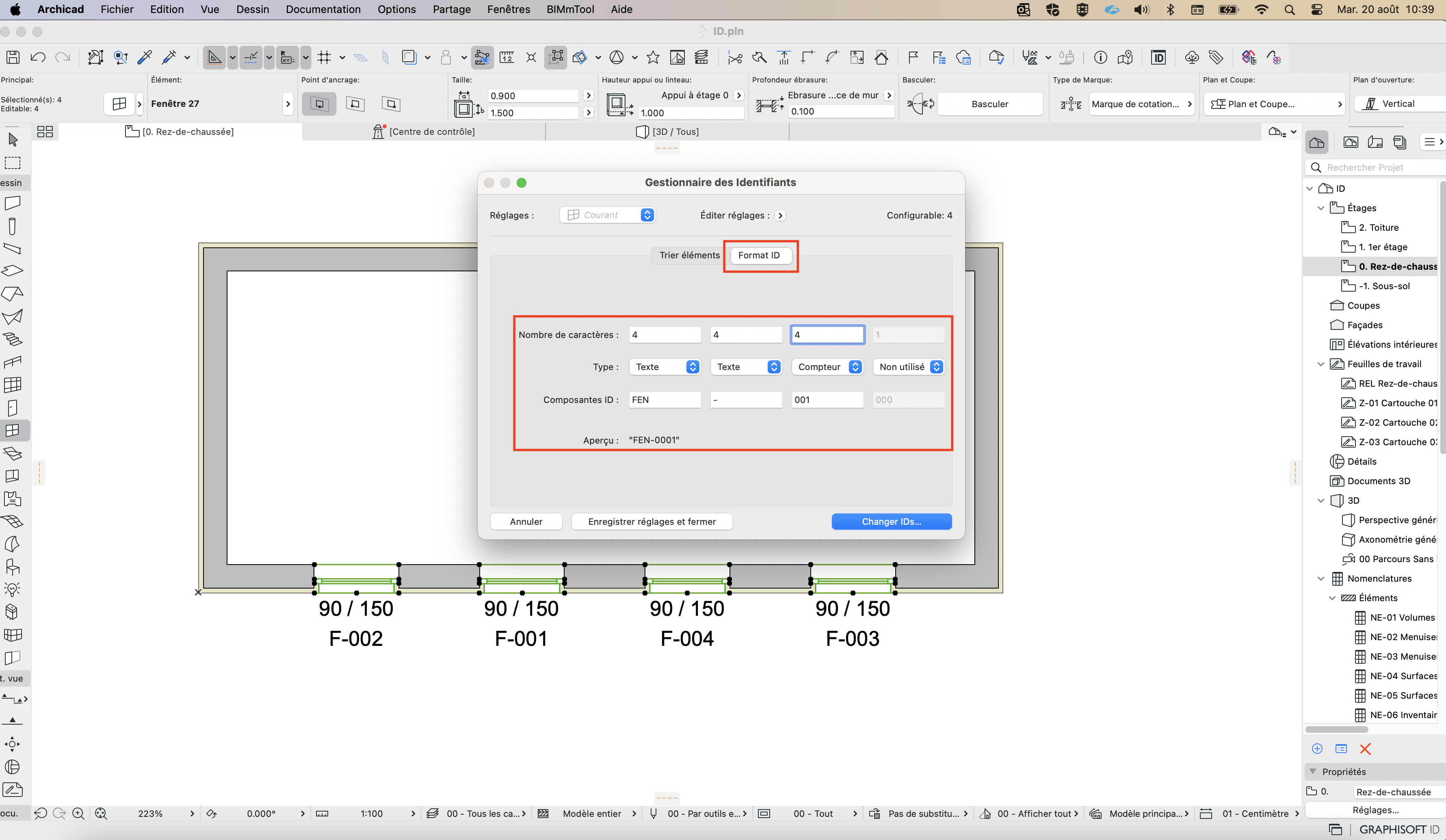Screen dimensions: 1446x840
Task: Switch to 3D / Tous tab
Action: [x=667, y=131]
